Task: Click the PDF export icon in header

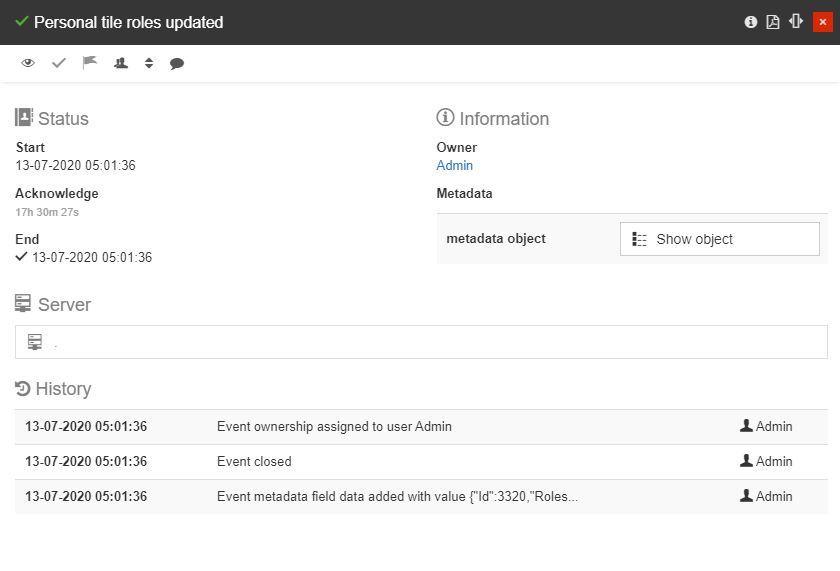Action: 772,22
